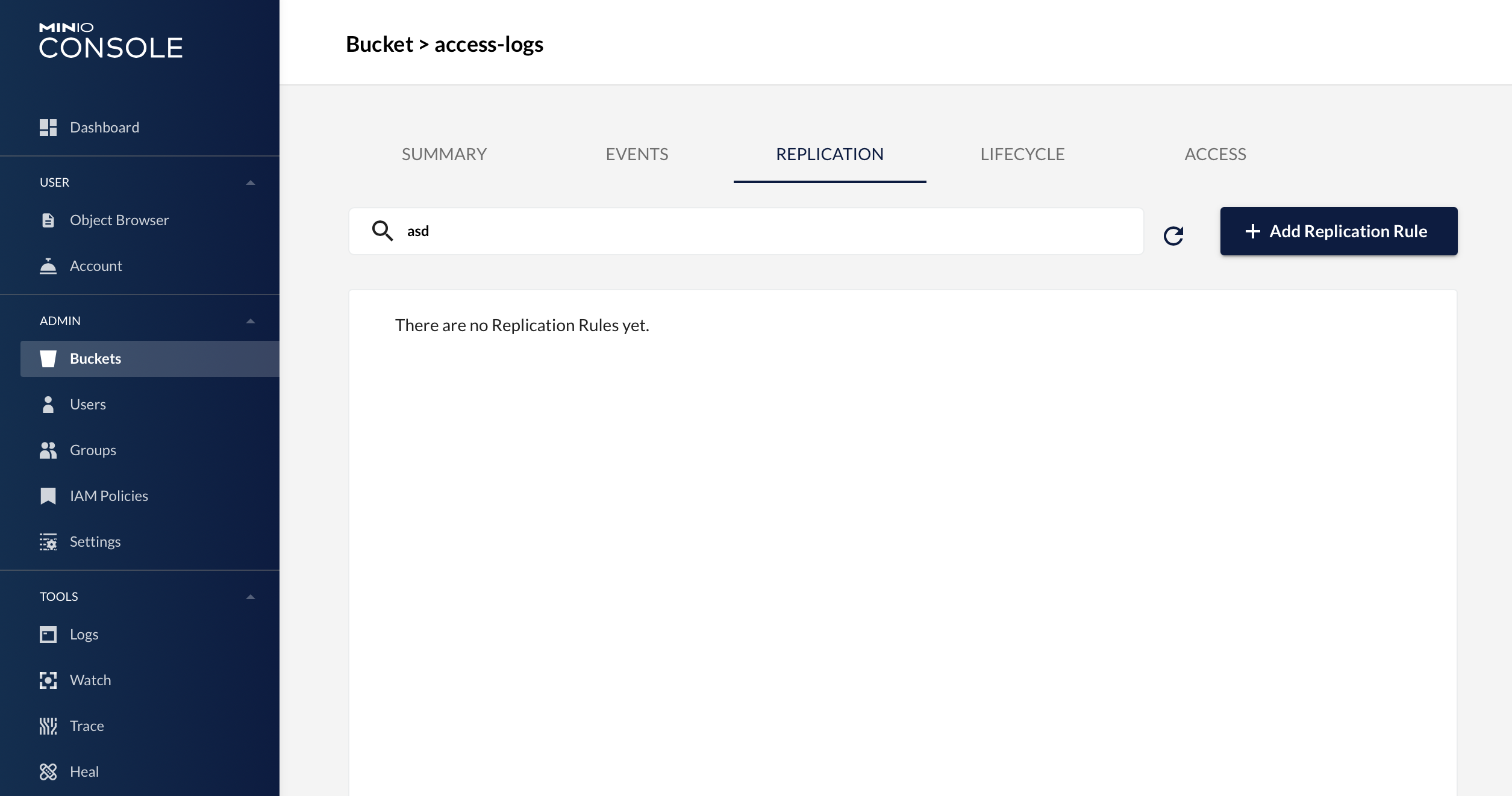This screenshot has width=1512, height=796.
Task: Go to Account in sidebar
Action: point(96,266)
